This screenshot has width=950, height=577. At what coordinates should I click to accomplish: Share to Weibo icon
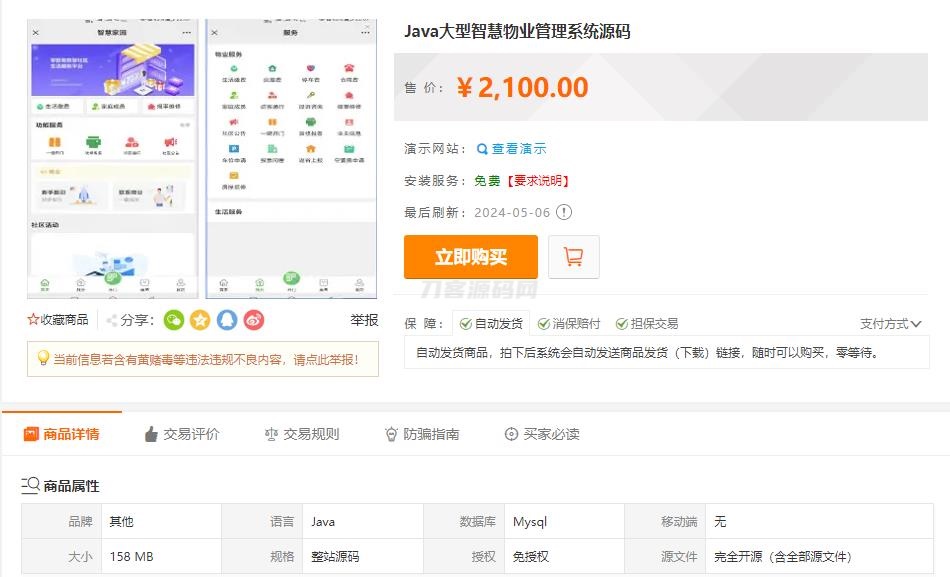point(254,320)
